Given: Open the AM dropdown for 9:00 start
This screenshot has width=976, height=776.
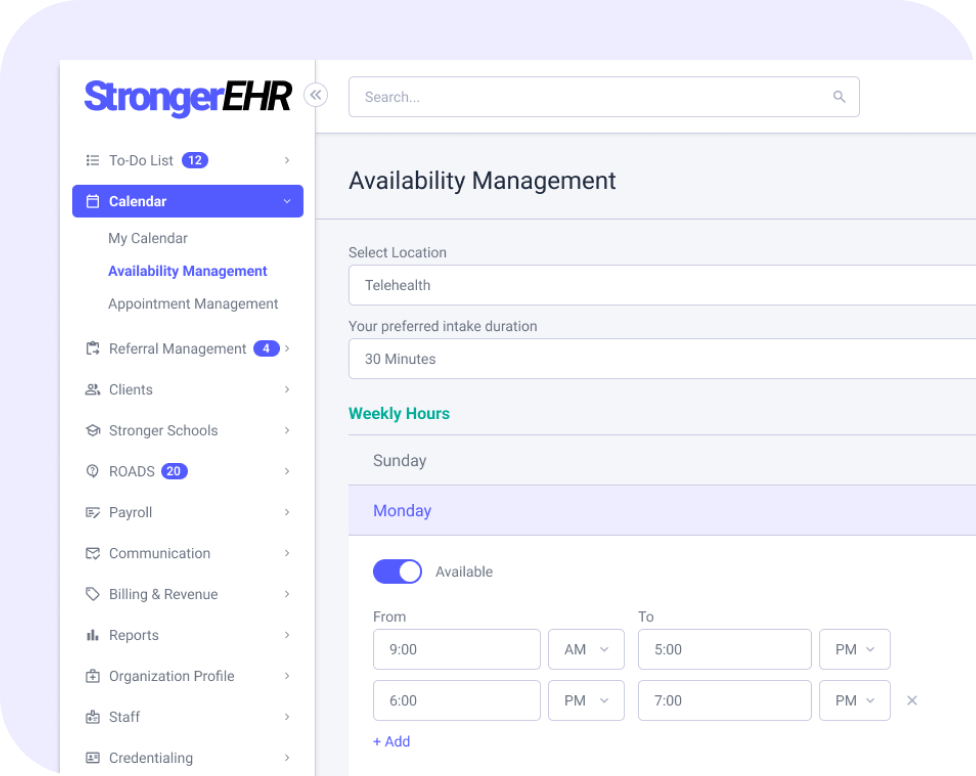Looking at the screenshot, I should pyautogui.click(x=586, y=649).
